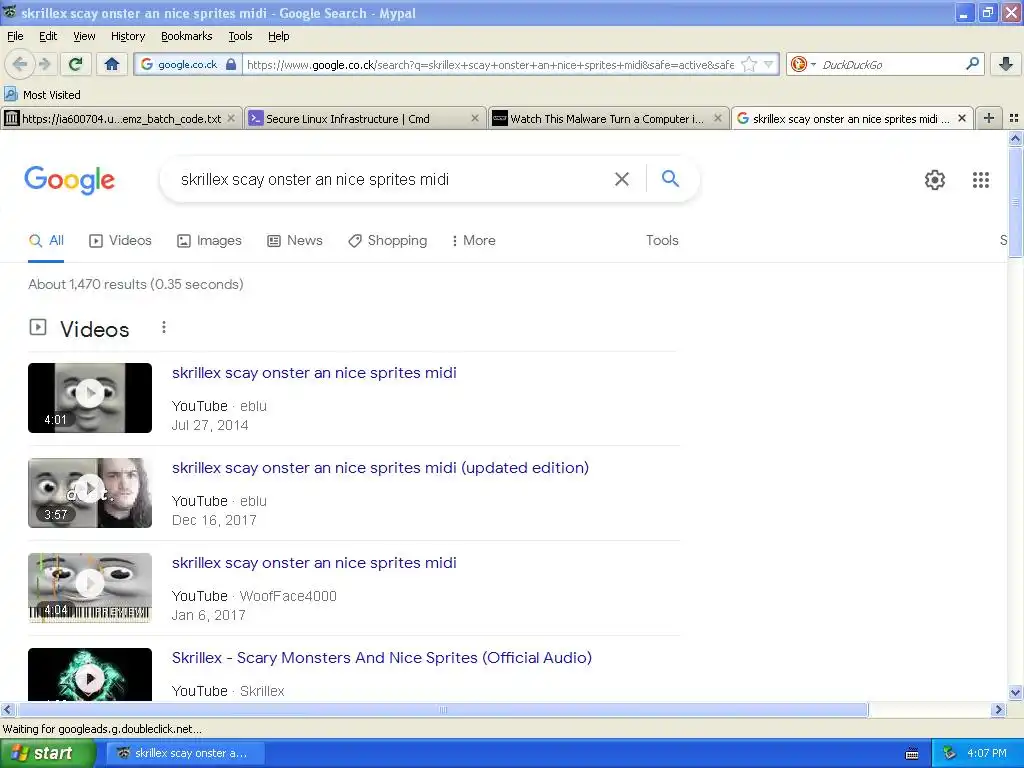Viewport: 1024px width, 768px height.
Task: Open the DuckDuckGo search engine selector
Action: coord(803,65)
